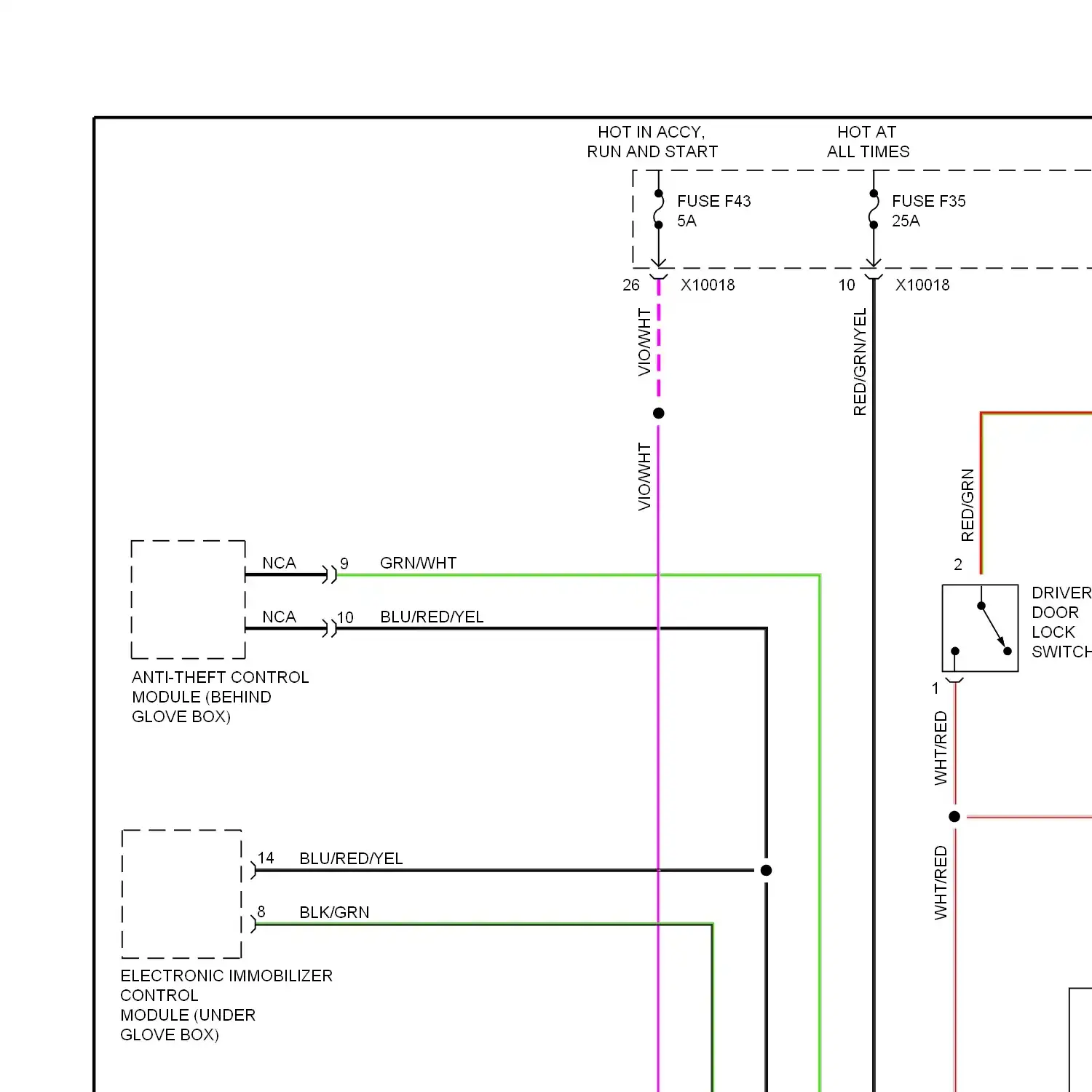Click the X10018 label beside pin 26

click(708, 285)
